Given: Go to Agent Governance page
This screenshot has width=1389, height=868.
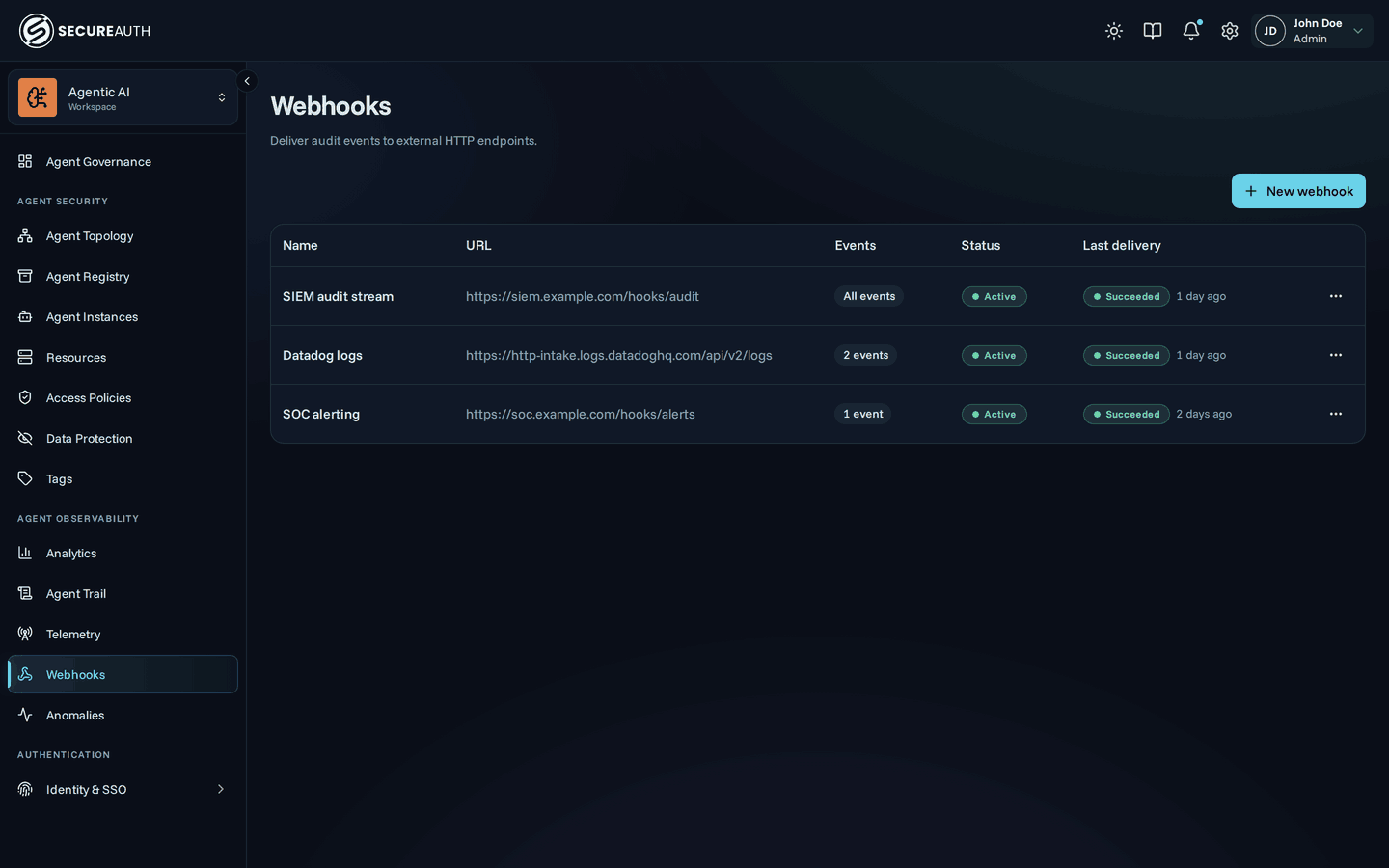Looking at the screenshot, I should click(123, 161).
